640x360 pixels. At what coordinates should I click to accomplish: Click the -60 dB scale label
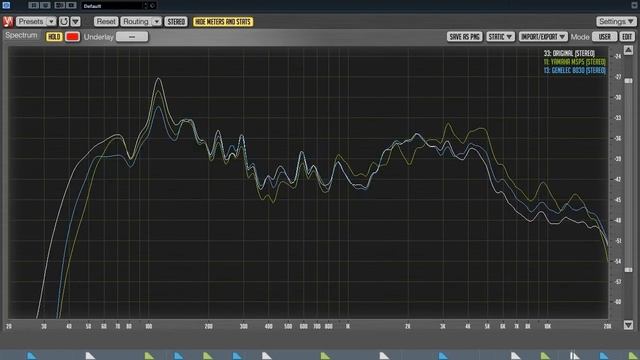(618, 302)
